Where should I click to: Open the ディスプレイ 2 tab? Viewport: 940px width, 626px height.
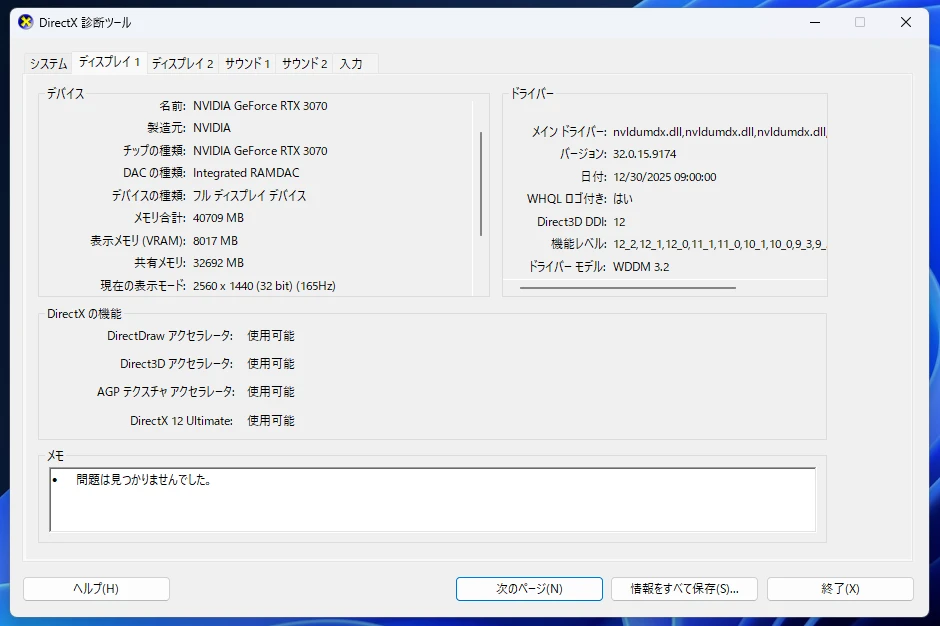(x=182, y=64)
